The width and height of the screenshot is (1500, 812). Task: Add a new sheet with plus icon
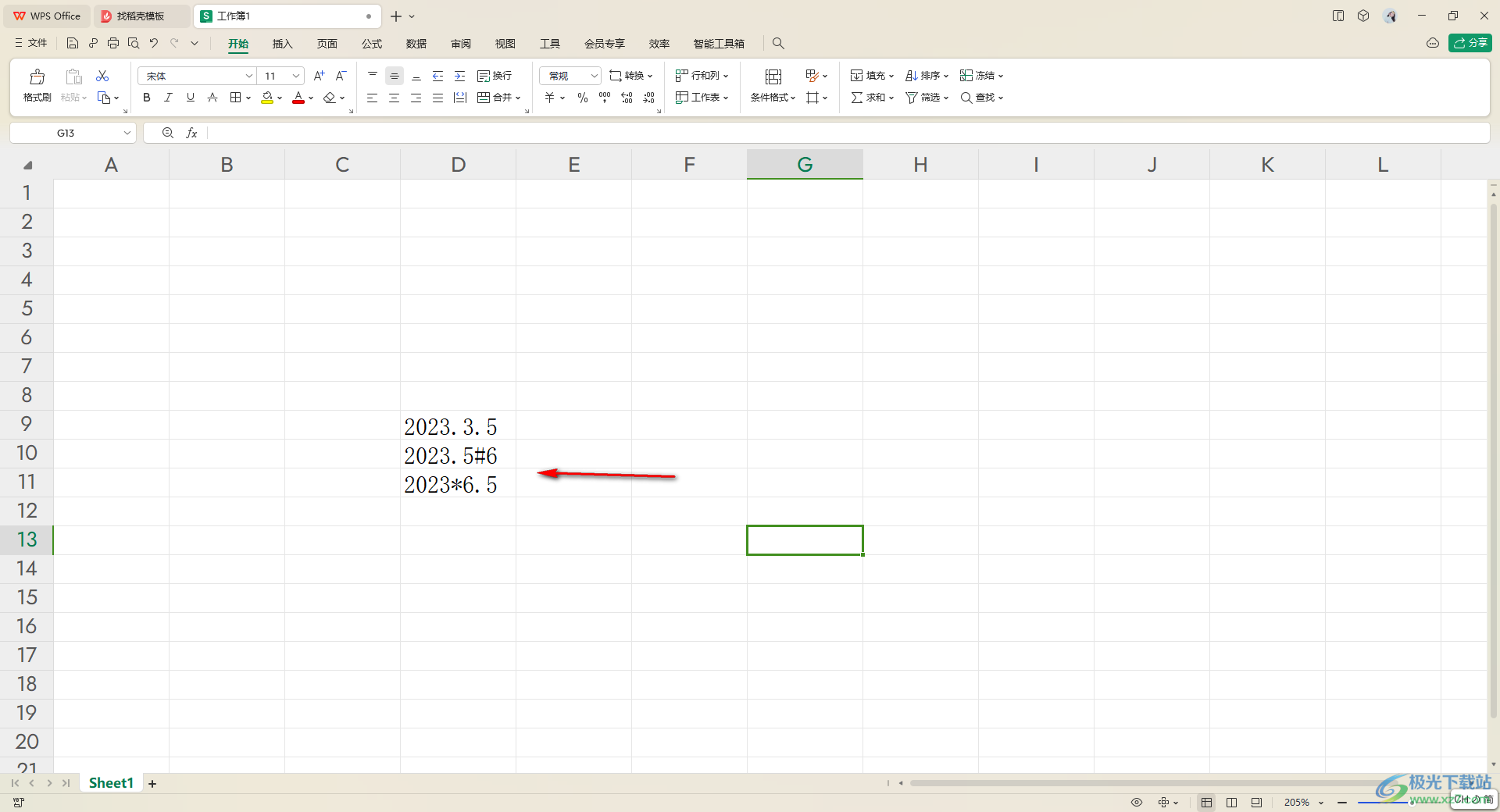tap(152, 784)
